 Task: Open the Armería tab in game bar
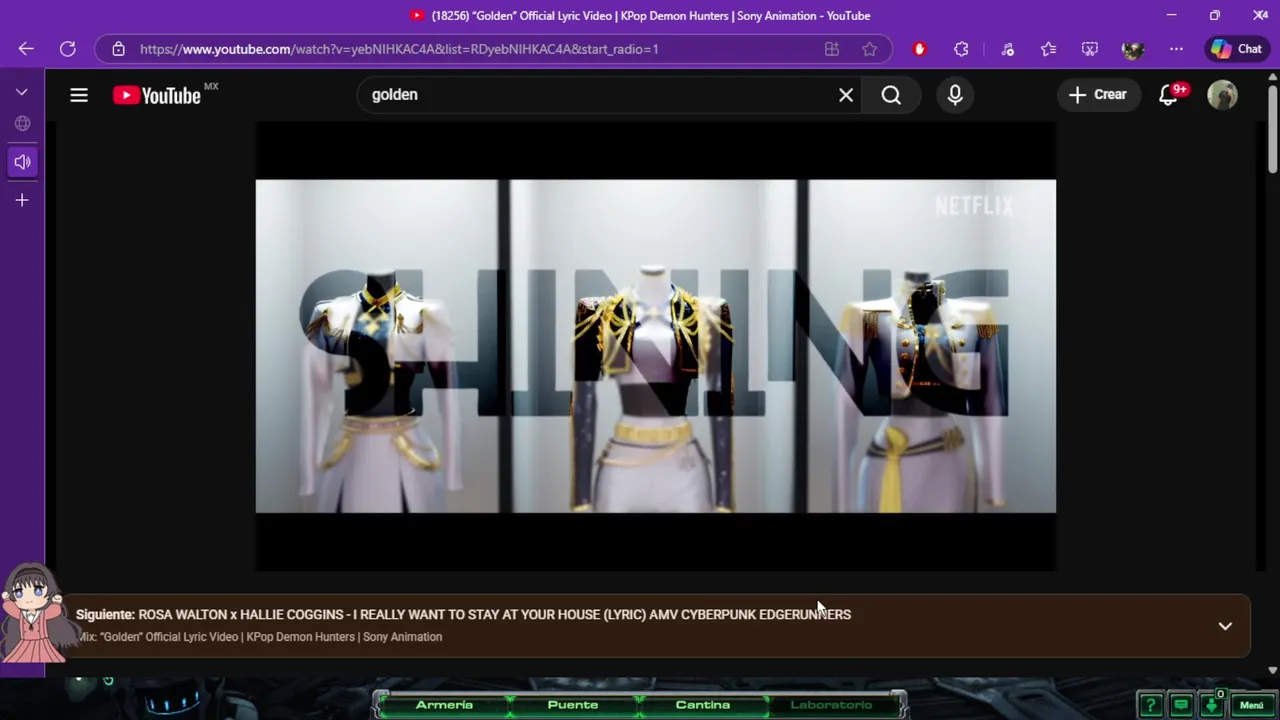click(444, 705)
